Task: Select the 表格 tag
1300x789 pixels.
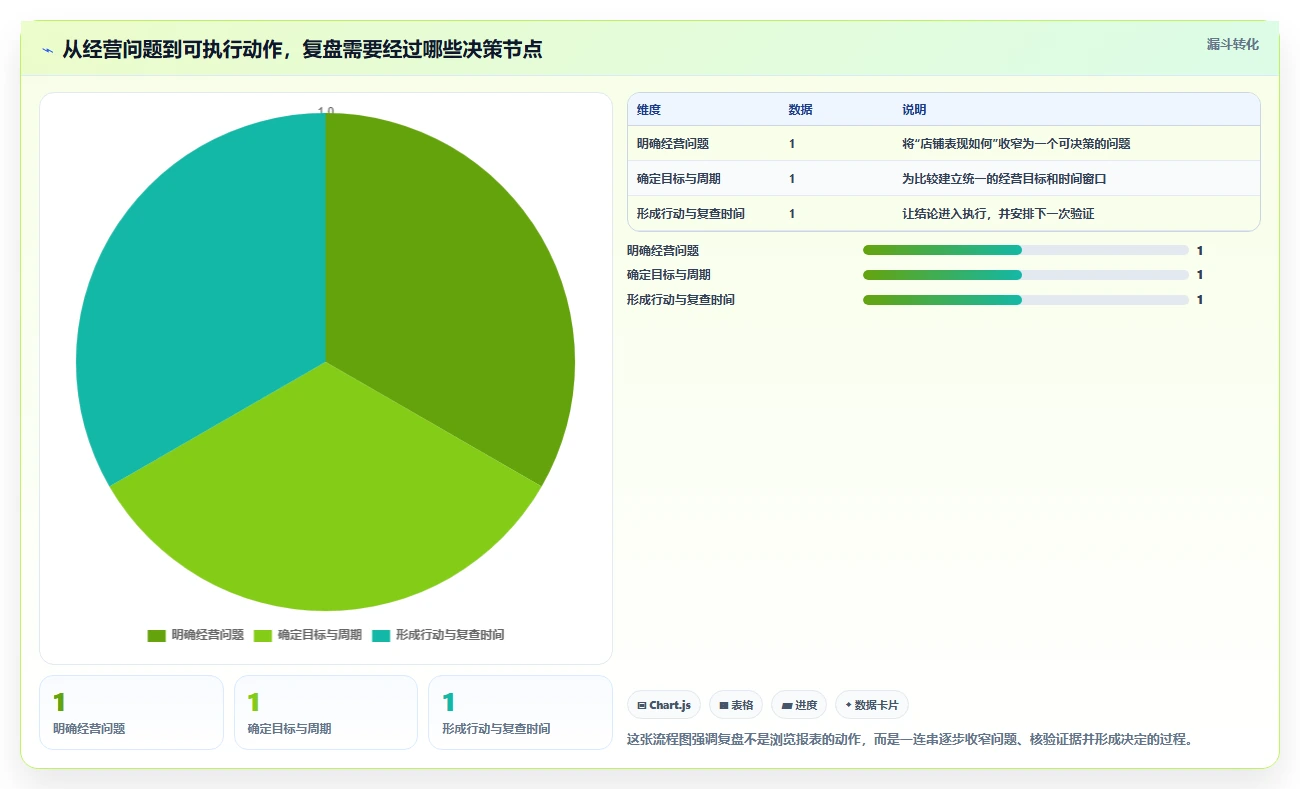Action: (x=736, y=705)
